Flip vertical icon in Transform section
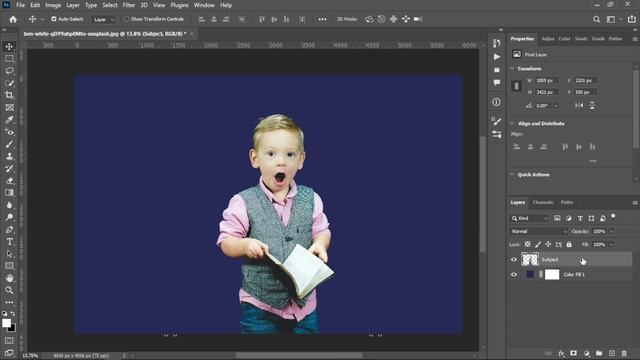 pyautogui.click(x=592, y=105)
